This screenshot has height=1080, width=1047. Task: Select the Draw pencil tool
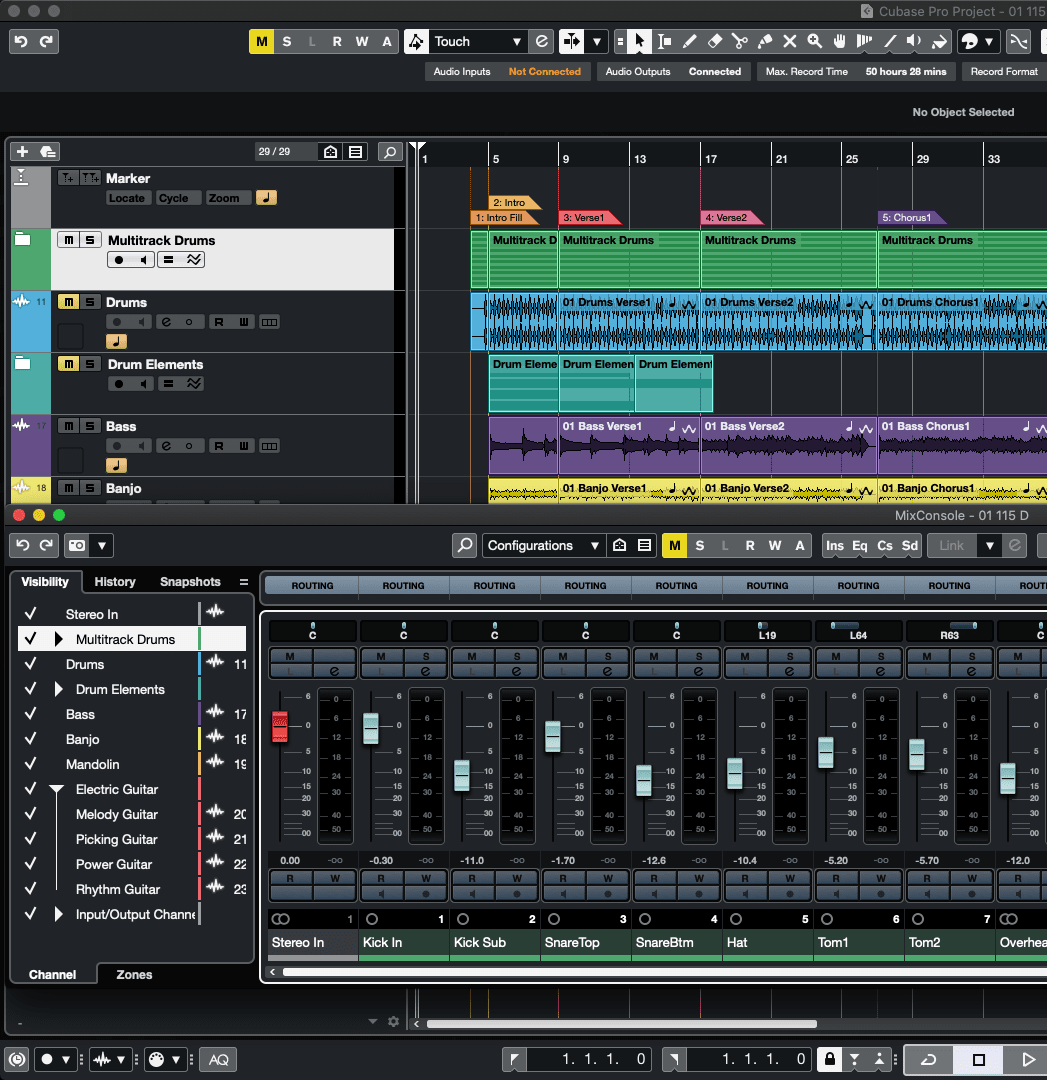[x=689, y=42]
